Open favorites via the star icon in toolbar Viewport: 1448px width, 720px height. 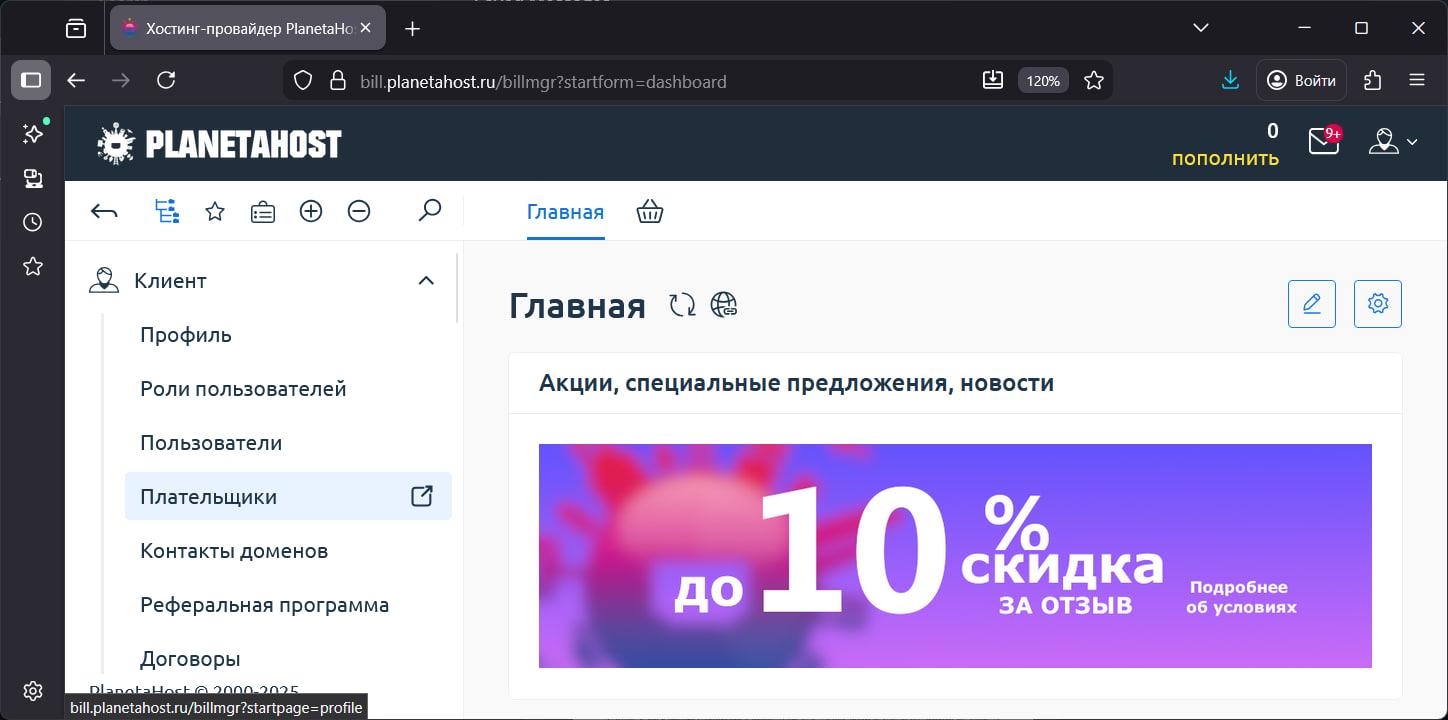[x=214, y=211]
